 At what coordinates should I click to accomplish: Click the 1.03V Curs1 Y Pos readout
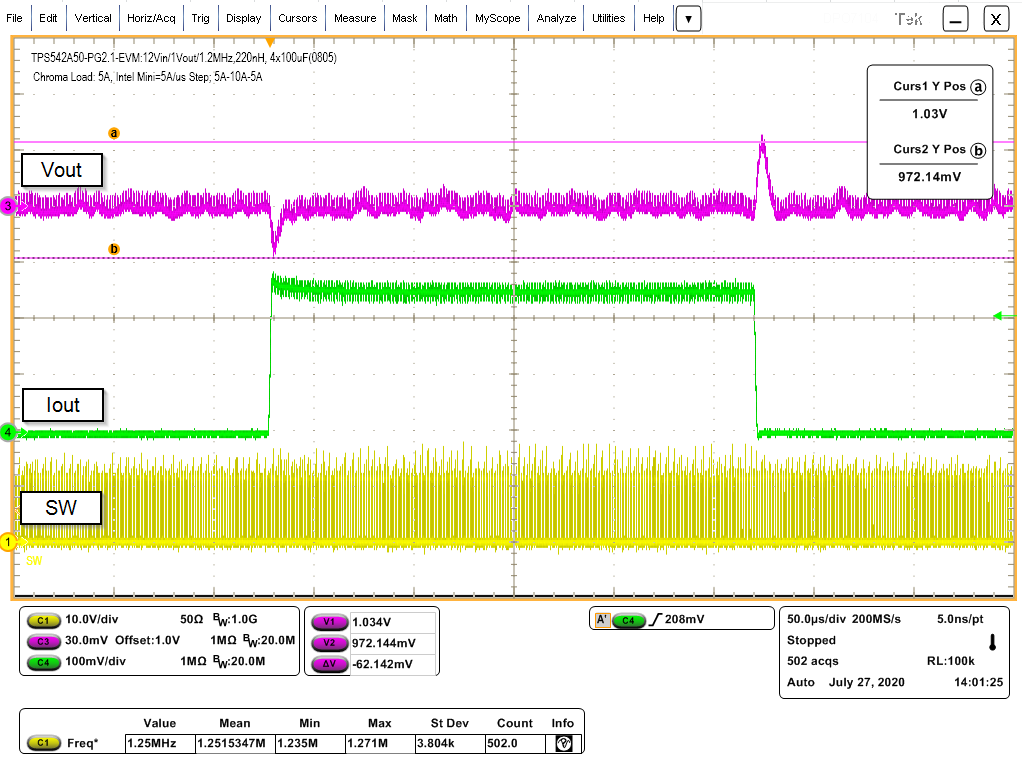tap(929, 113)
